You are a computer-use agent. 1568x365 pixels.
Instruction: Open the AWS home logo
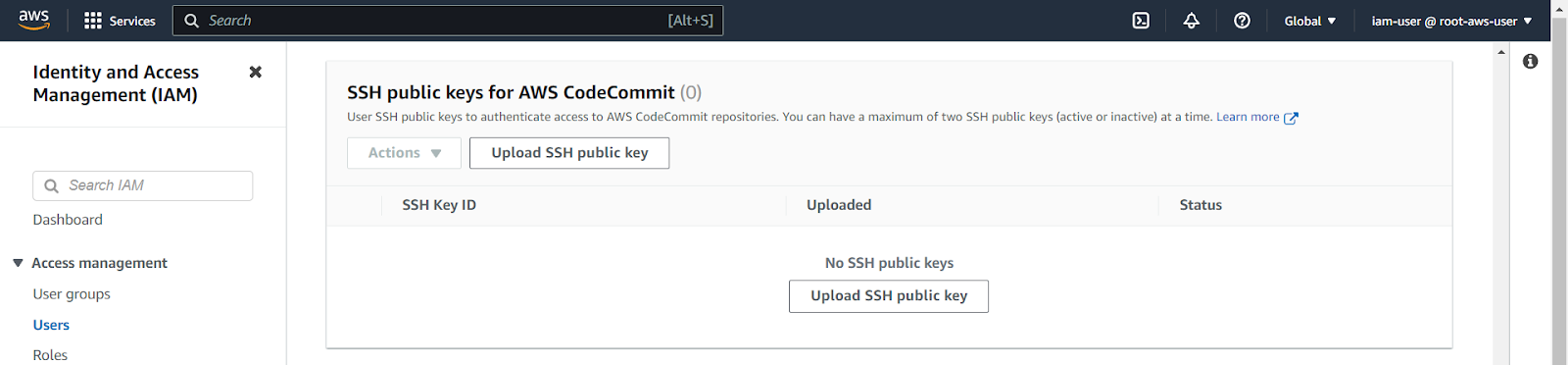pos(33,20)
